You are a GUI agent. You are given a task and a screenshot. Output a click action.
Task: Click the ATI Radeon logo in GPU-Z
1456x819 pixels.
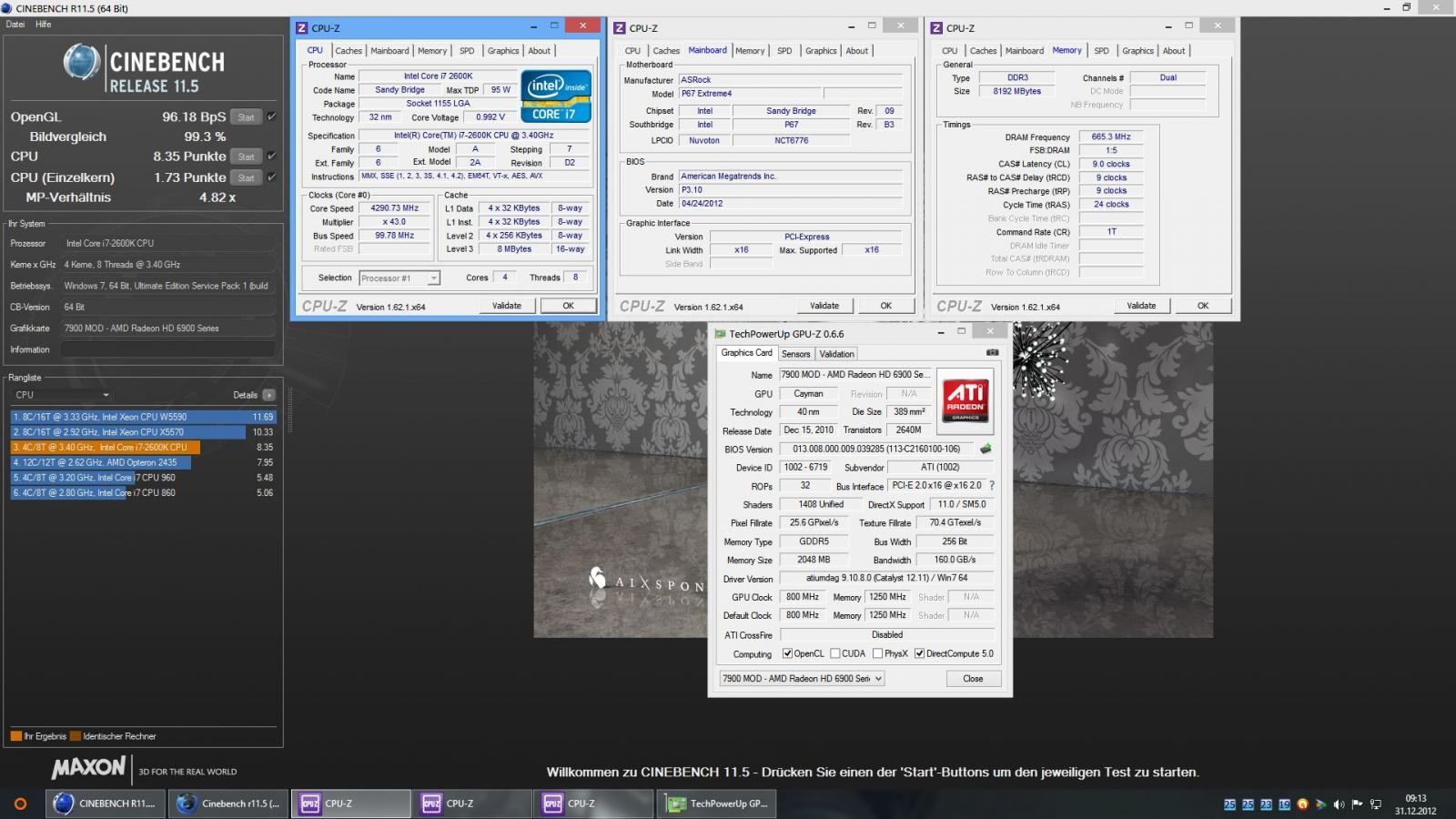pos(966,401)
